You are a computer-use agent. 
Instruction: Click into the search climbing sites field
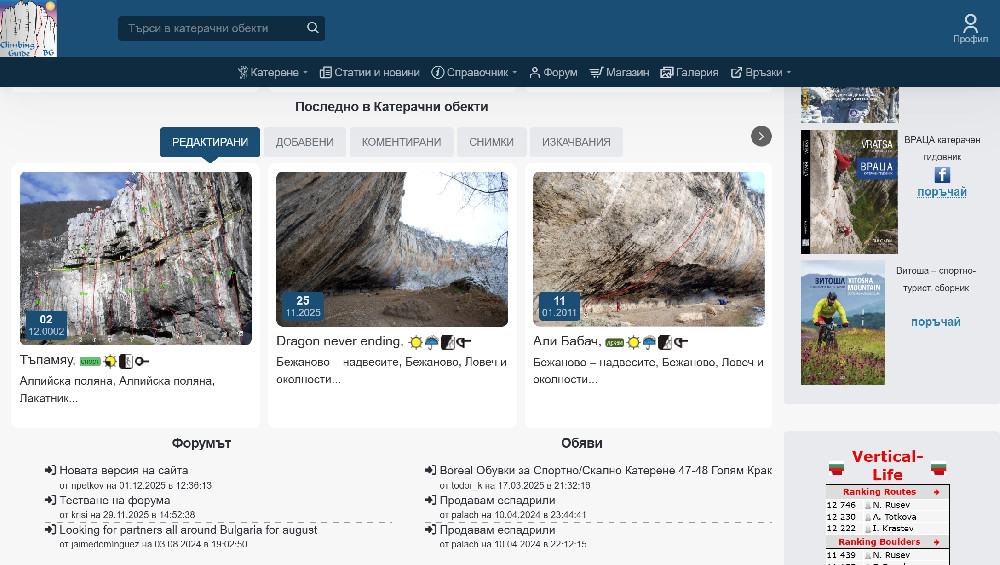[x=210, y=28]
